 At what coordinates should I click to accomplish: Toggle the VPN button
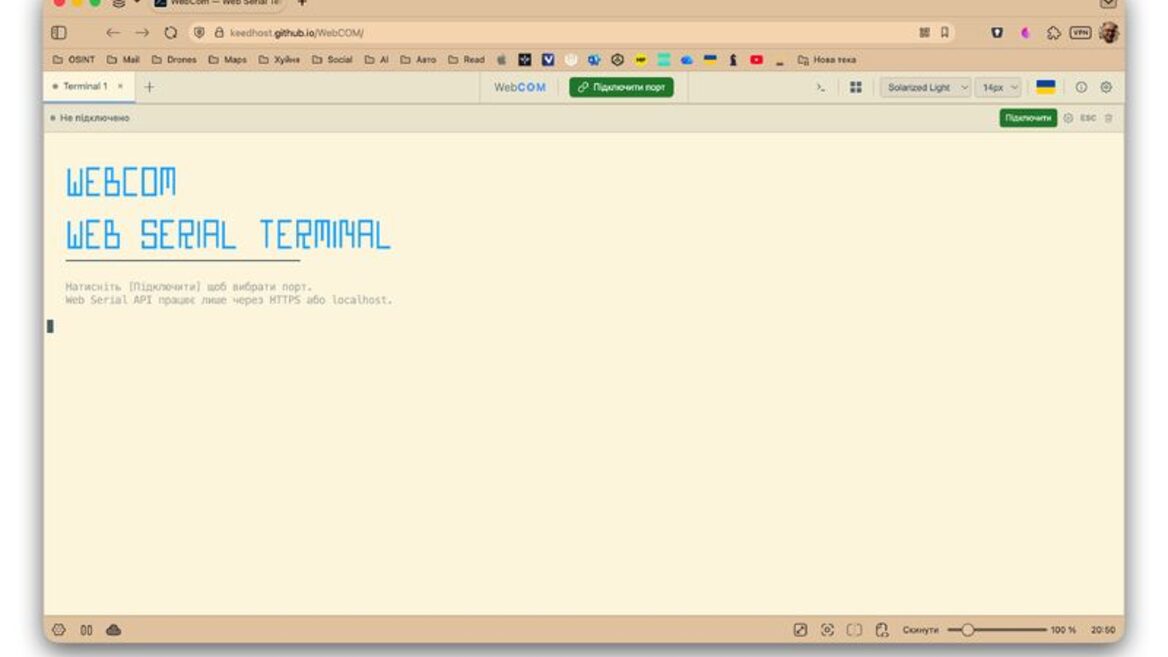point(1080,33)
